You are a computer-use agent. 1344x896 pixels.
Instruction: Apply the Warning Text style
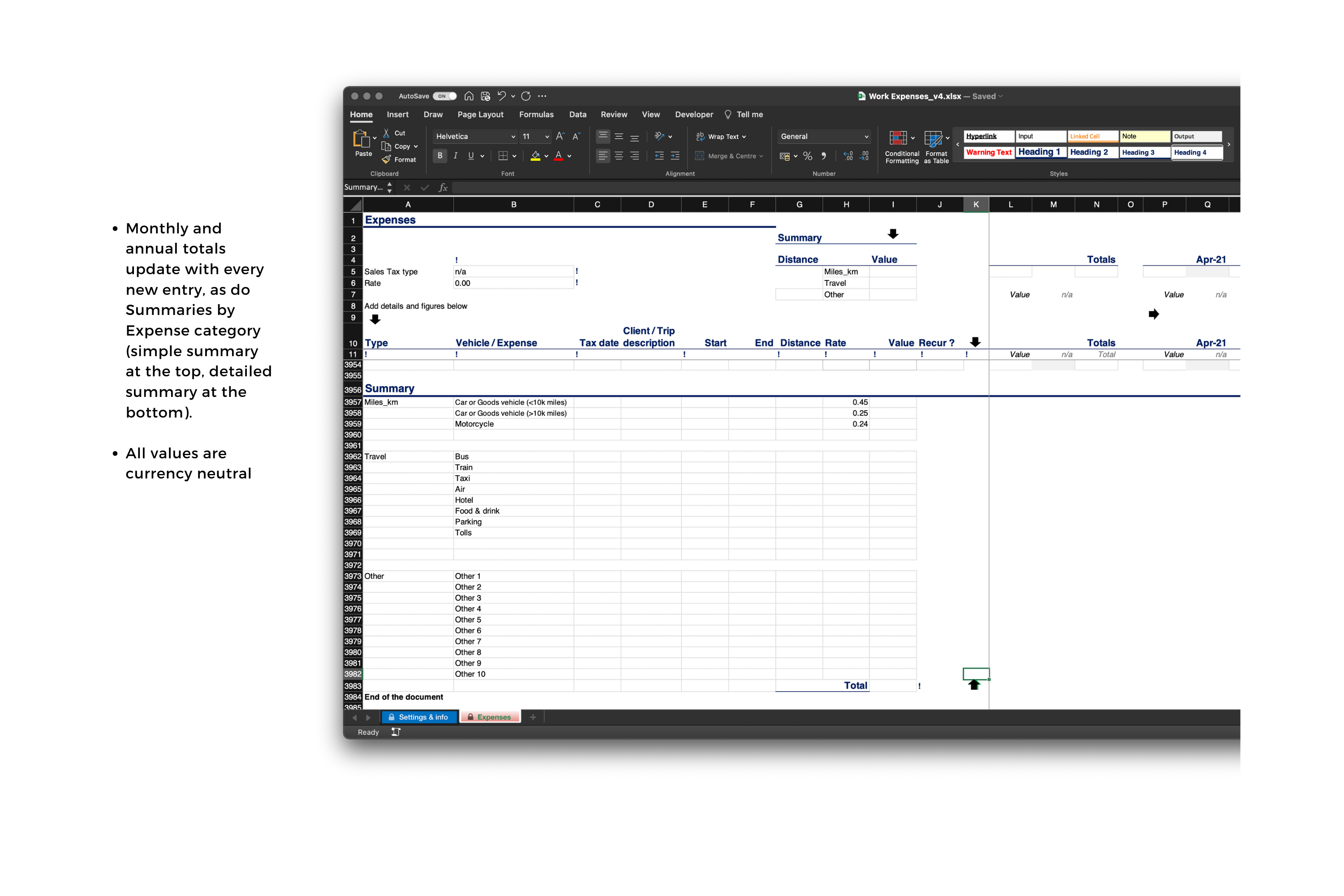coord(988,152)
